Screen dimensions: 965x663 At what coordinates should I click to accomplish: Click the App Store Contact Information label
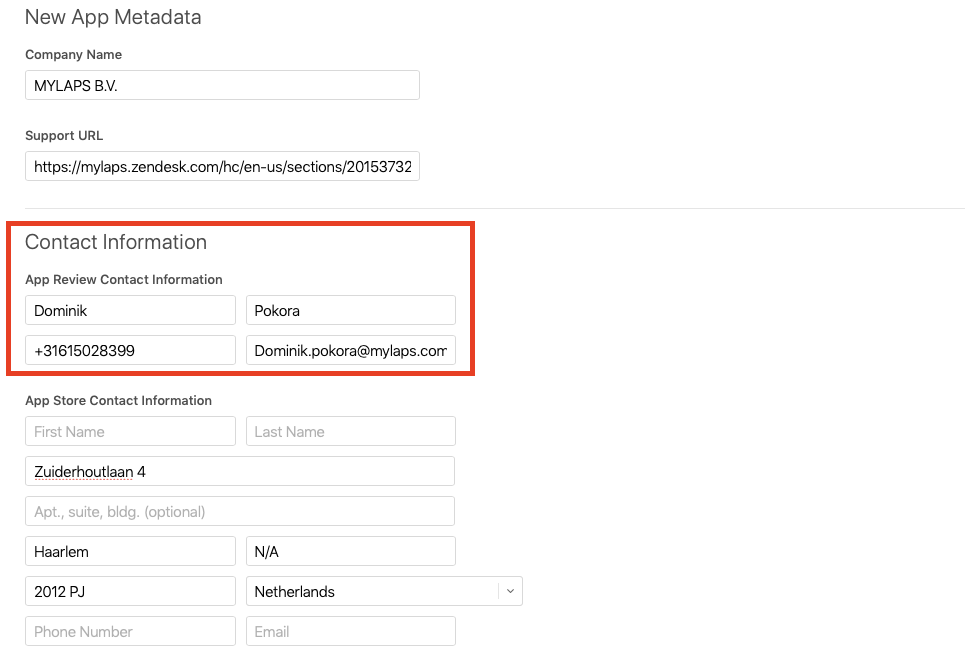coord(118,401)
